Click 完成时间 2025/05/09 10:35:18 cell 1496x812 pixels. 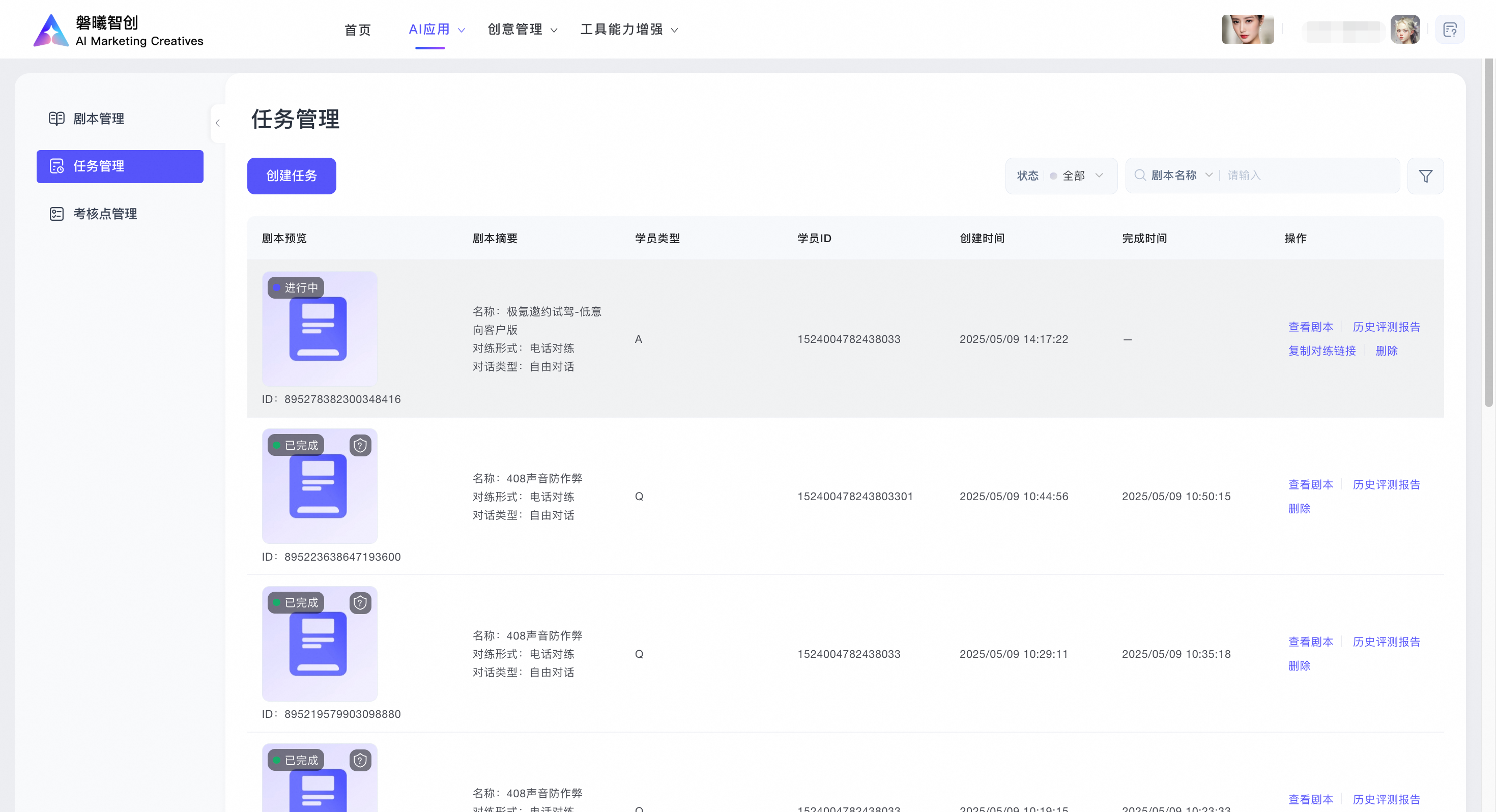pos(1176,654)
